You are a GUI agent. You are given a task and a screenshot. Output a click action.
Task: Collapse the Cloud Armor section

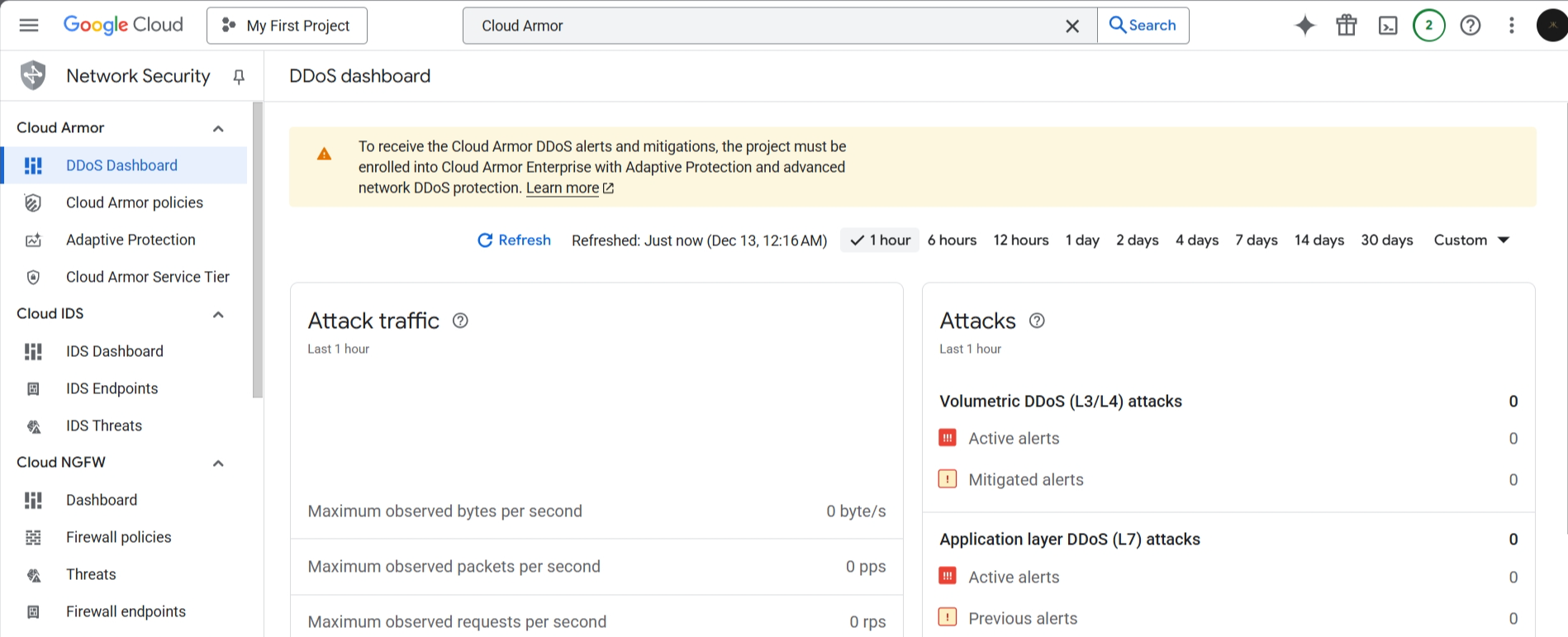218,128
